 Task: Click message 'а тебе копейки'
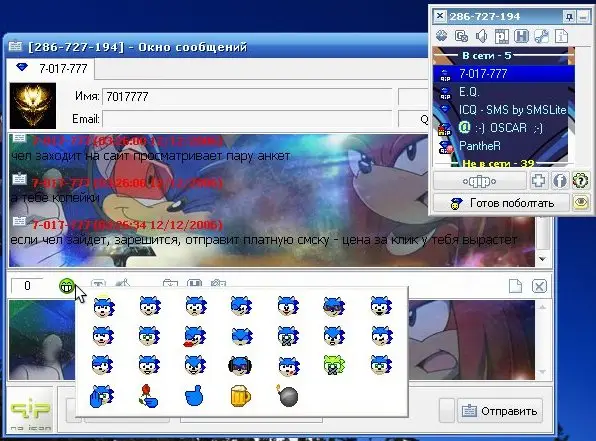click(x=55, y=198)
